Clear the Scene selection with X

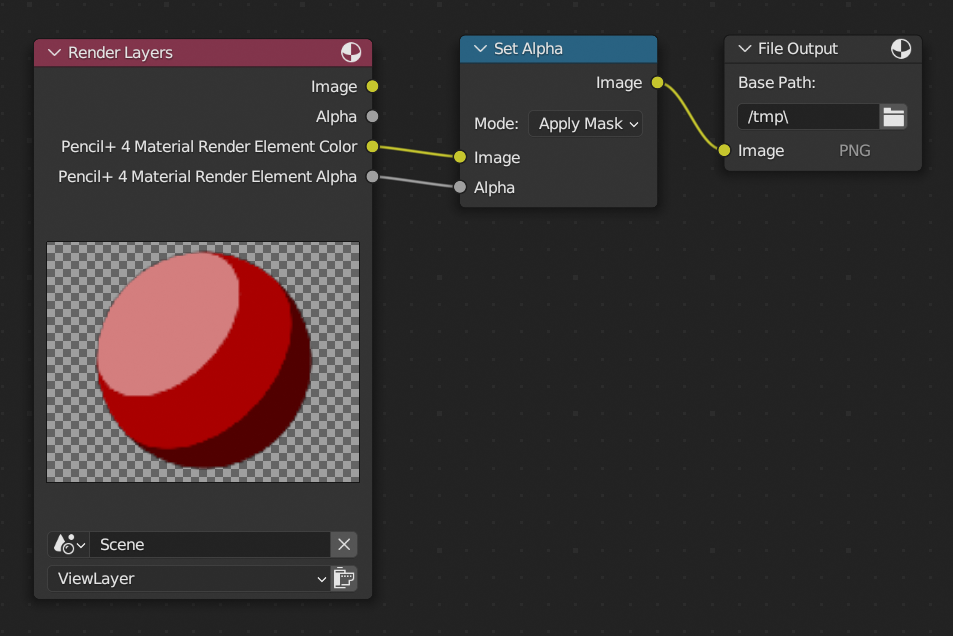point(344,544)
